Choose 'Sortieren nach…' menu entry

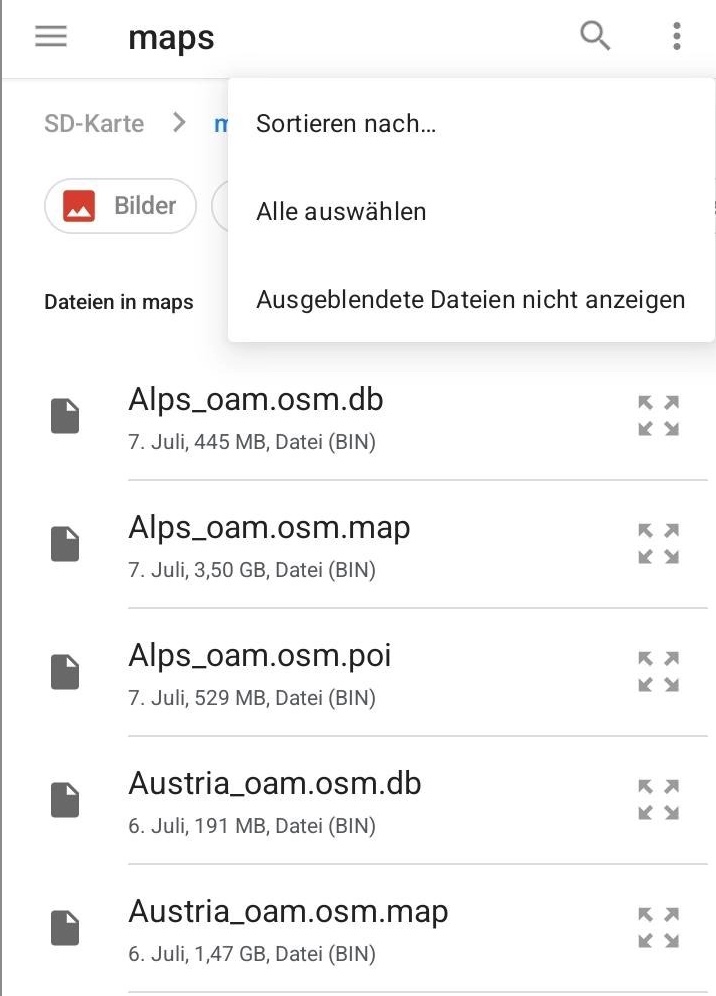[x=346, y=124]
